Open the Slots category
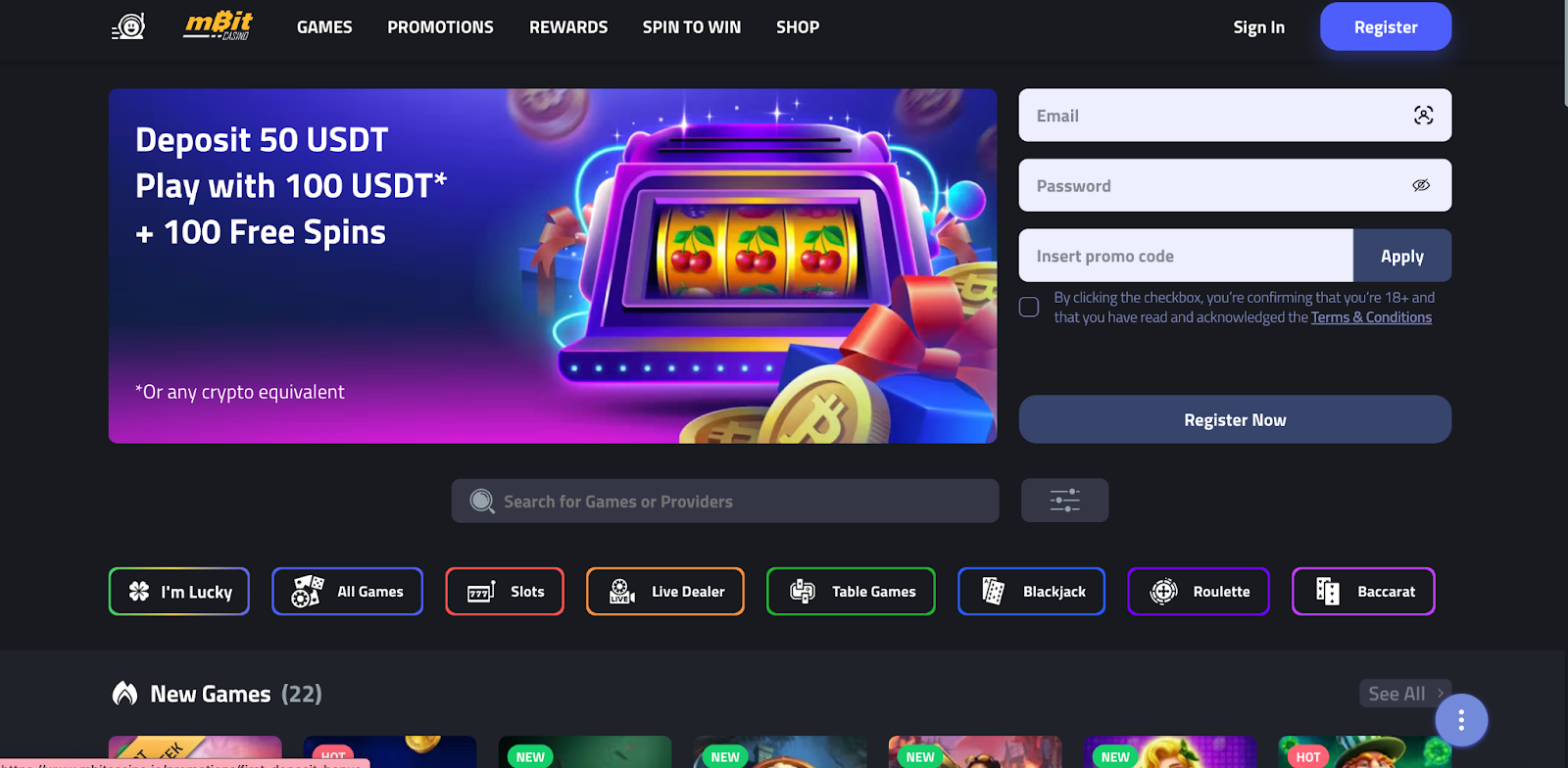 pyautogui.click(x=505, y=592)
